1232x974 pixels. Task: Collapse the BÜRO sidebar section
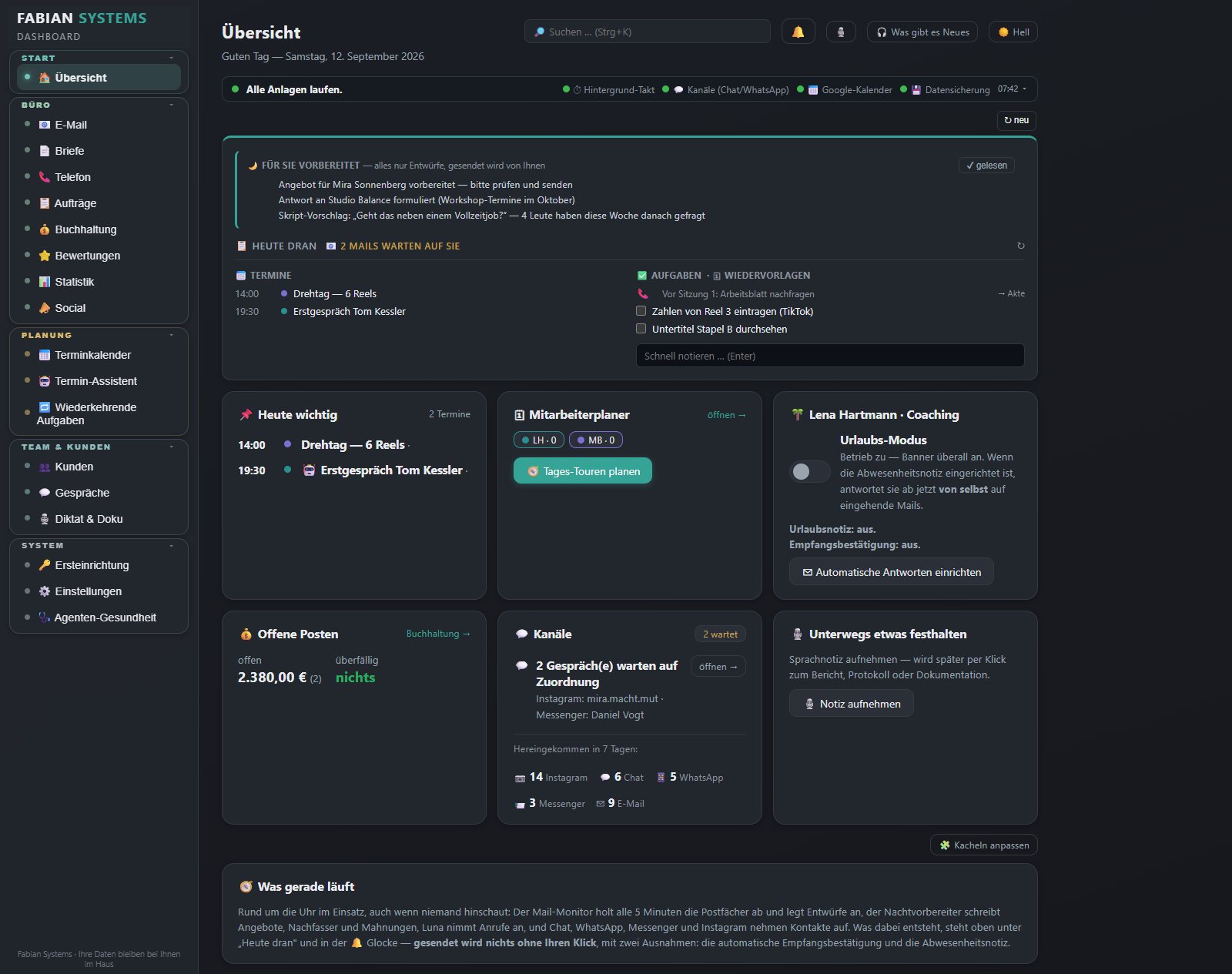point(171,105)
